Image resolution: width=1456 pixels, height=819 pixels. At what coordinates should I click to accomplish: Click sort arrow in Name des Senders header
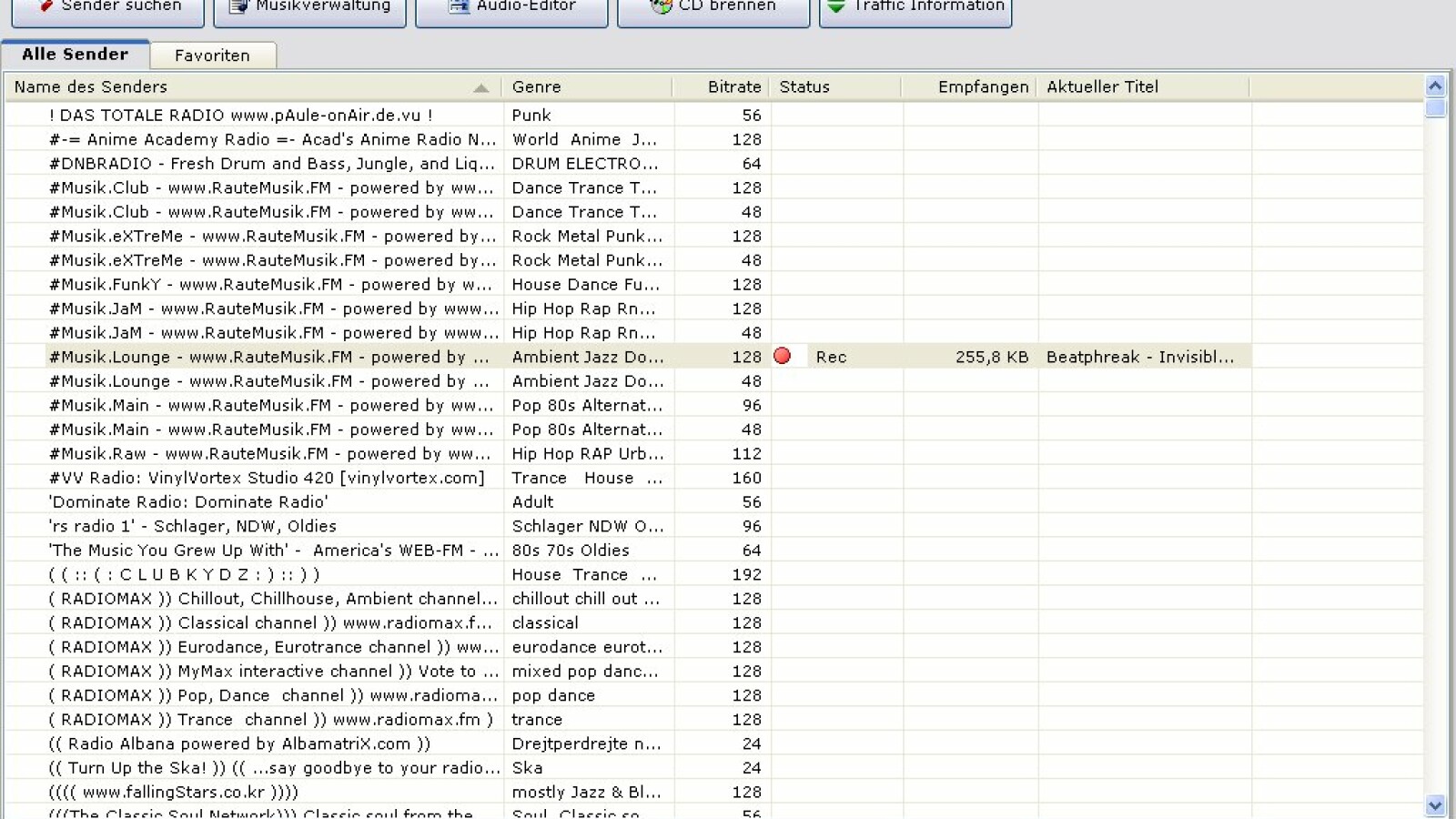[x=480, y=87]
